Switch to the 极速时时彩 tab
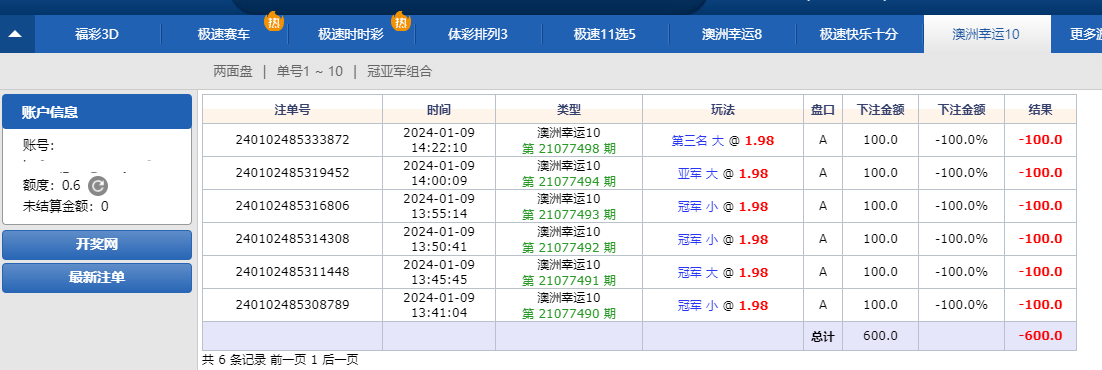The width and height of the screenshot is (1102, 370). pyautogui.click(x=351, y=34)
